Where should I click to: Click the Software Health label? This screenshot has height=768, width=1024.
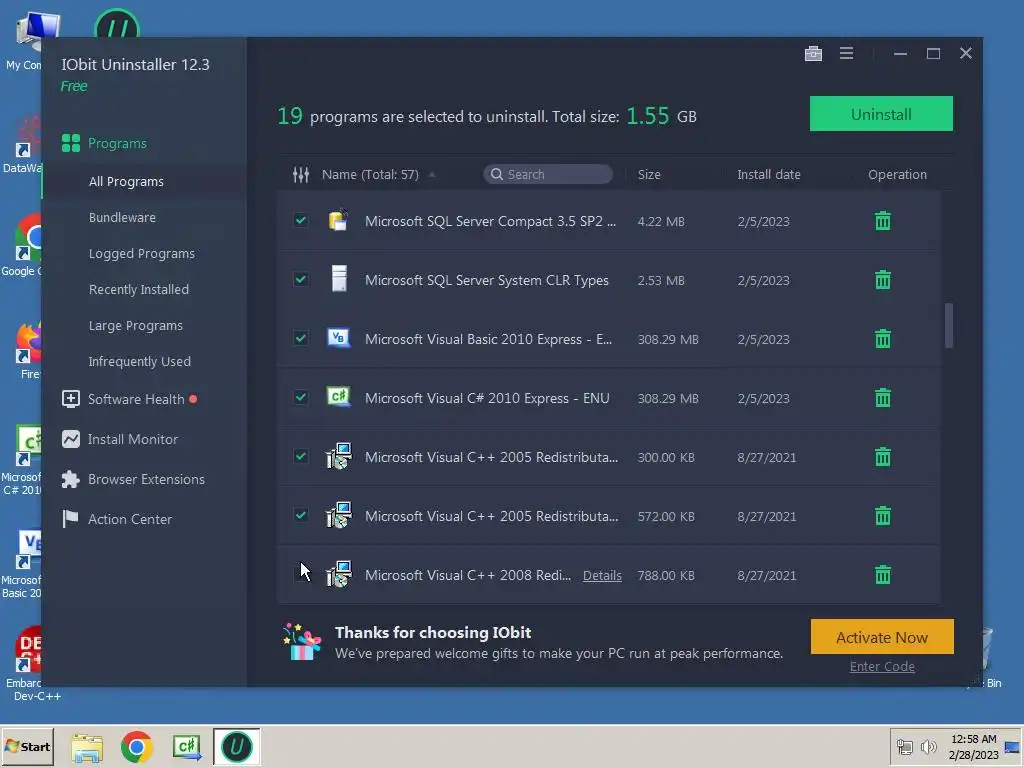[136, 399]
